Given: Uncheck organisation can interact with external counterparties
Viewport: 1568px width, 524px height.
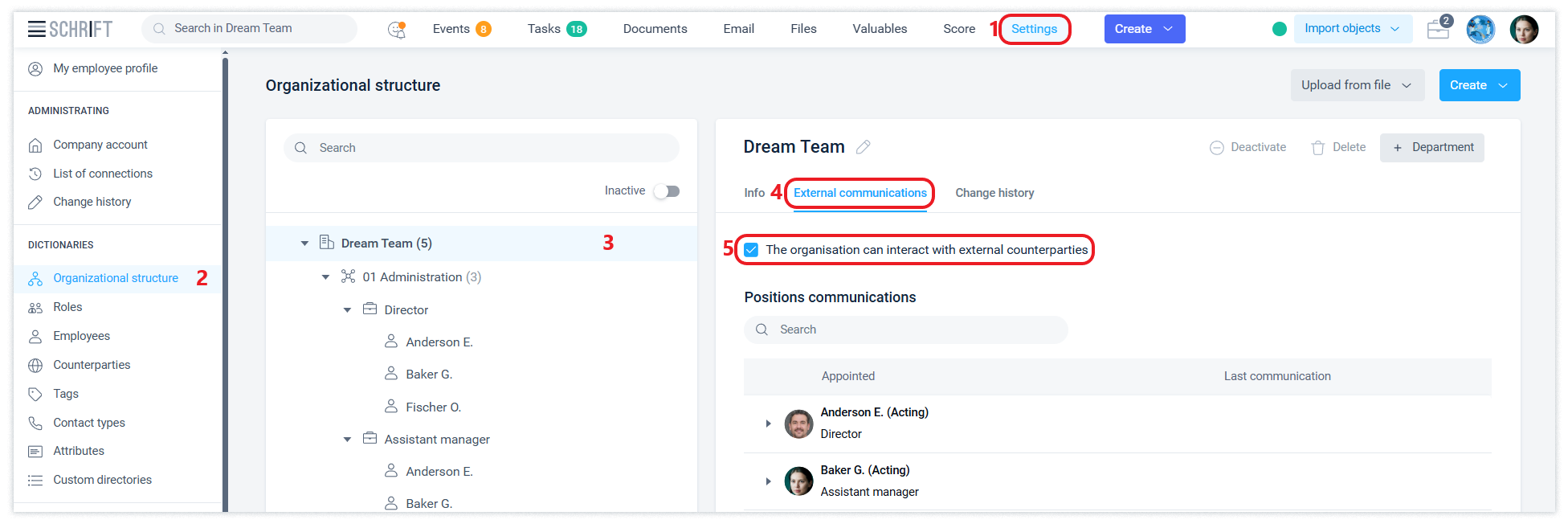Looking at the screenshot, I should click(x=751, y=250).
